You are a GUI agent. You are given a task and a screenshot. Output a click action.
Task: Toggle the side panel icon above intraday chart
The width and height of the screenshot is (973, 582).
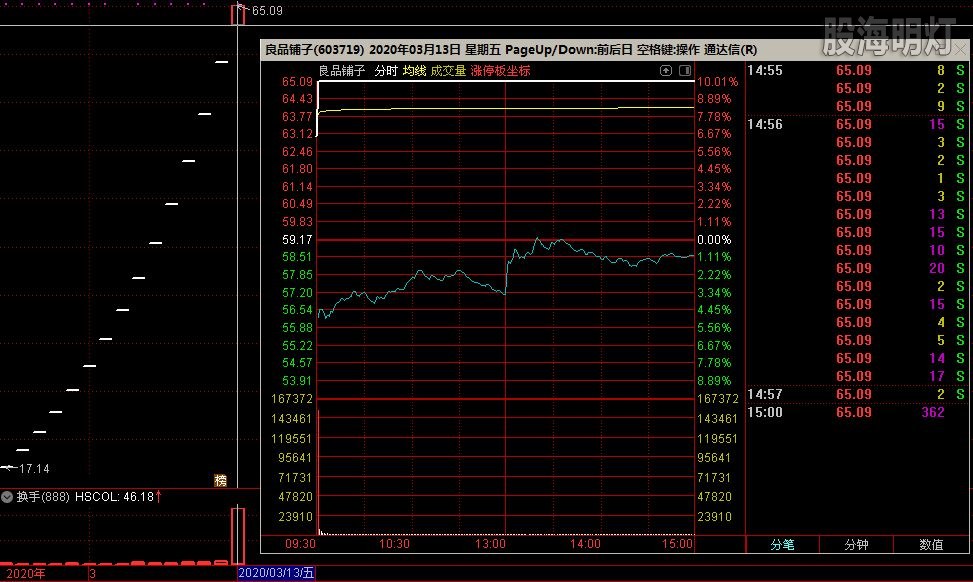[x=685, y=71]
